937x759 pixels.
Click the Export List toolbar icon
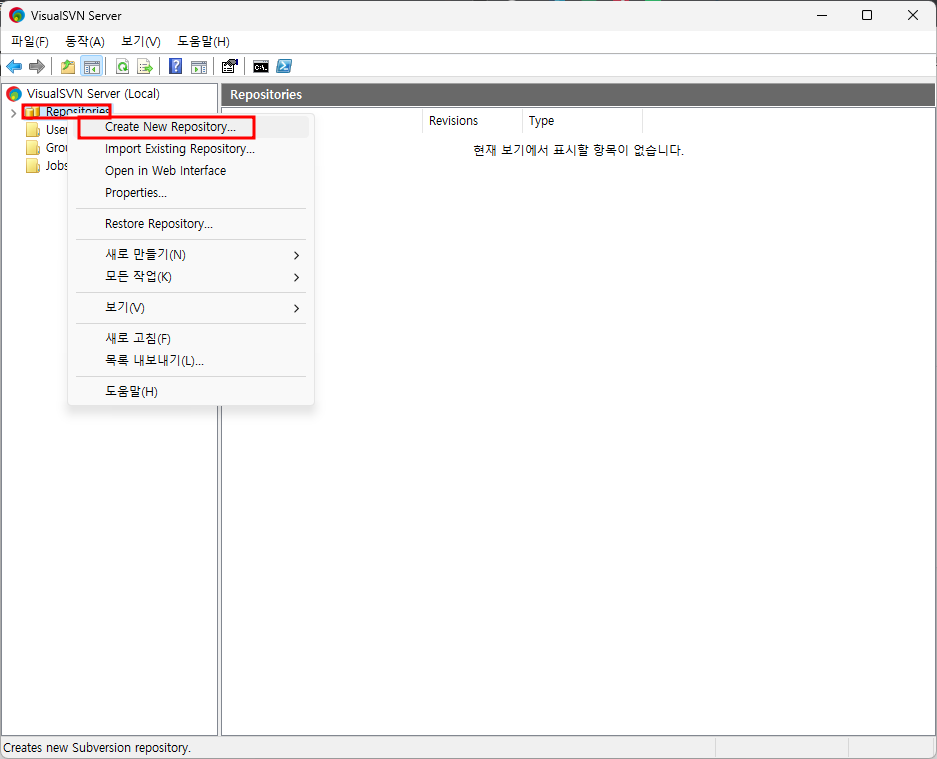[x=145, y=66]
